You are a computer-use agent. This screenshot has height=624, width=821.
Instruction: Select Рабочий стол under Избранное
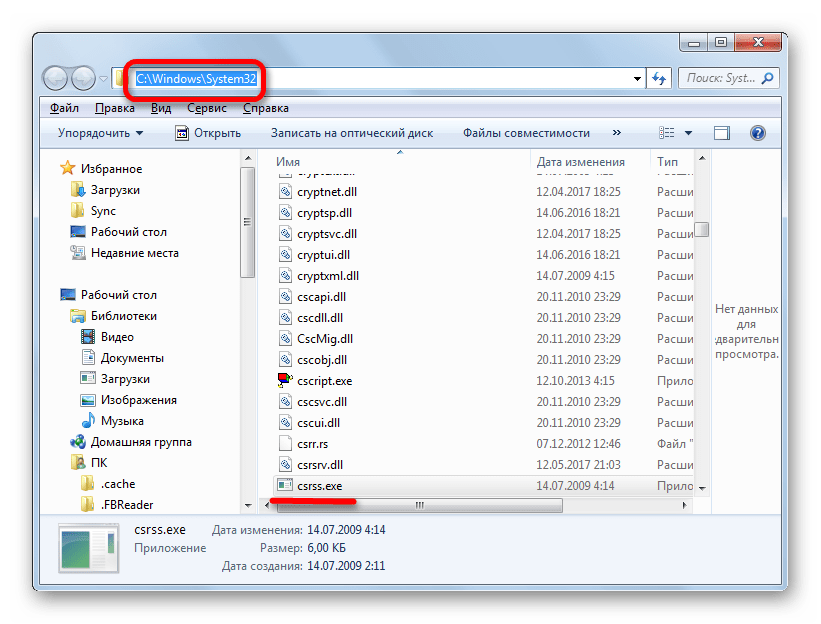coord(128,231)
